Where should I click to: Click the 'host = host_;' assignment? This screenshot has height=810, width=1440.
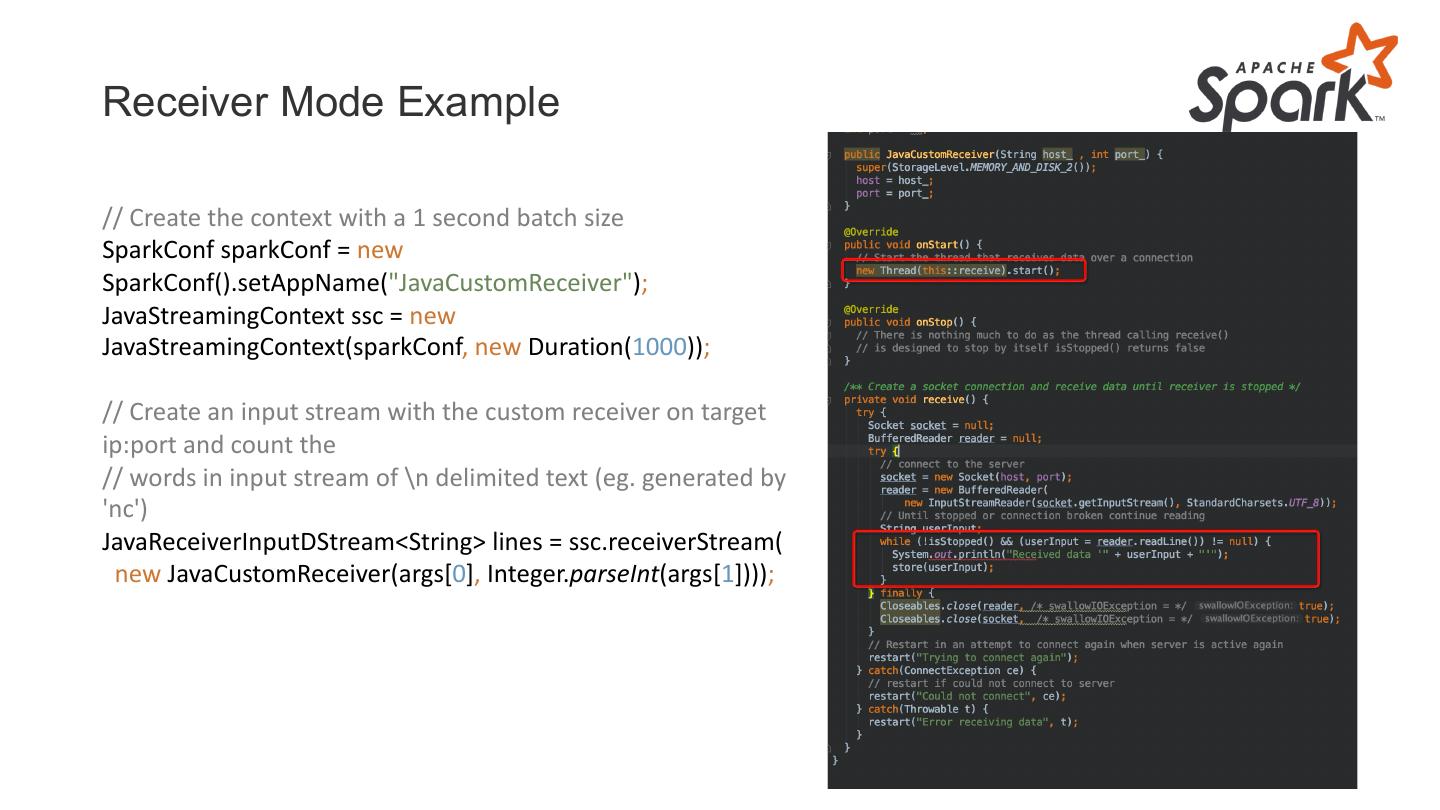pyautogui.click(x=894, y=180)
